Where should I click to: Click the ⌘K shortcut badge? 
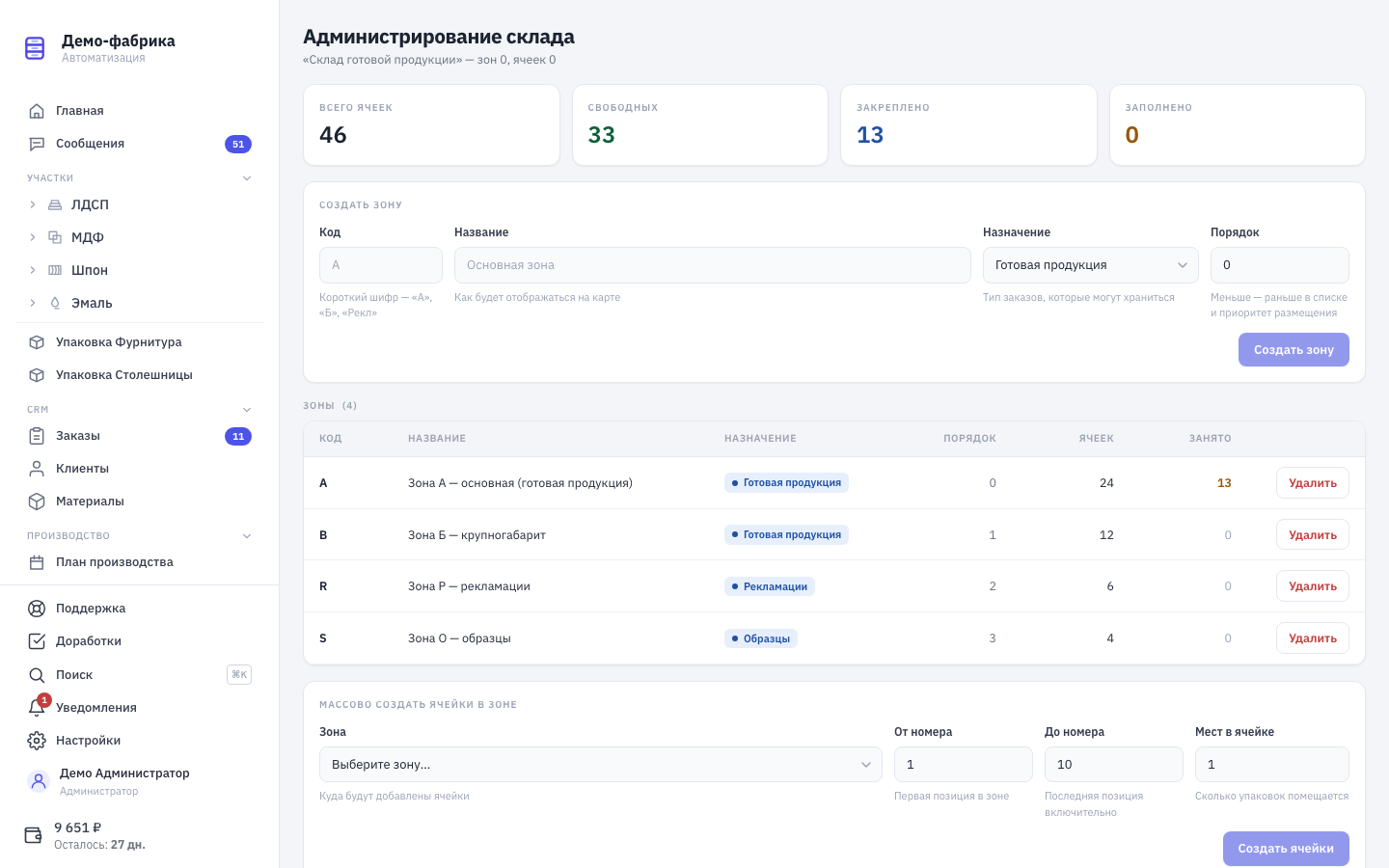[x=239, y=675]
